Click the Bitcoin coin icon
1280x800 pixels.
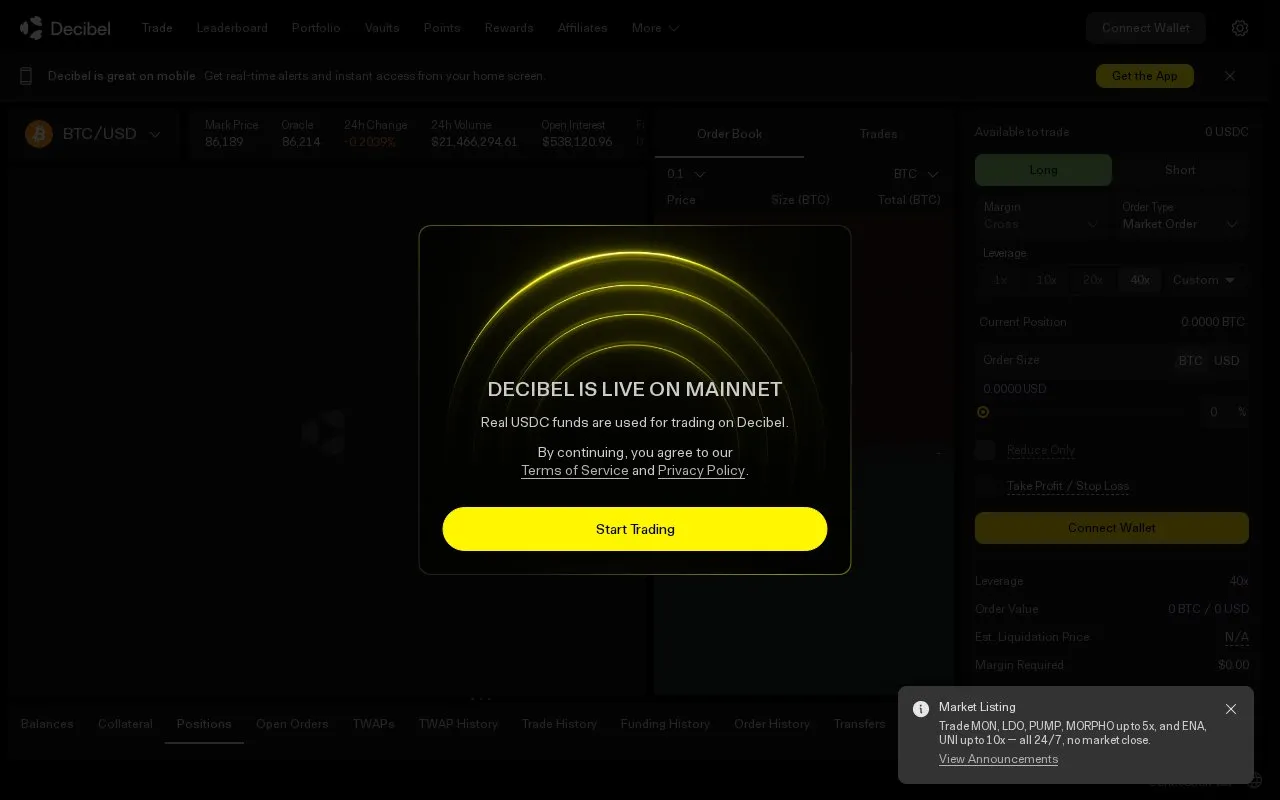pyautogui.click(x=39, y=134)
